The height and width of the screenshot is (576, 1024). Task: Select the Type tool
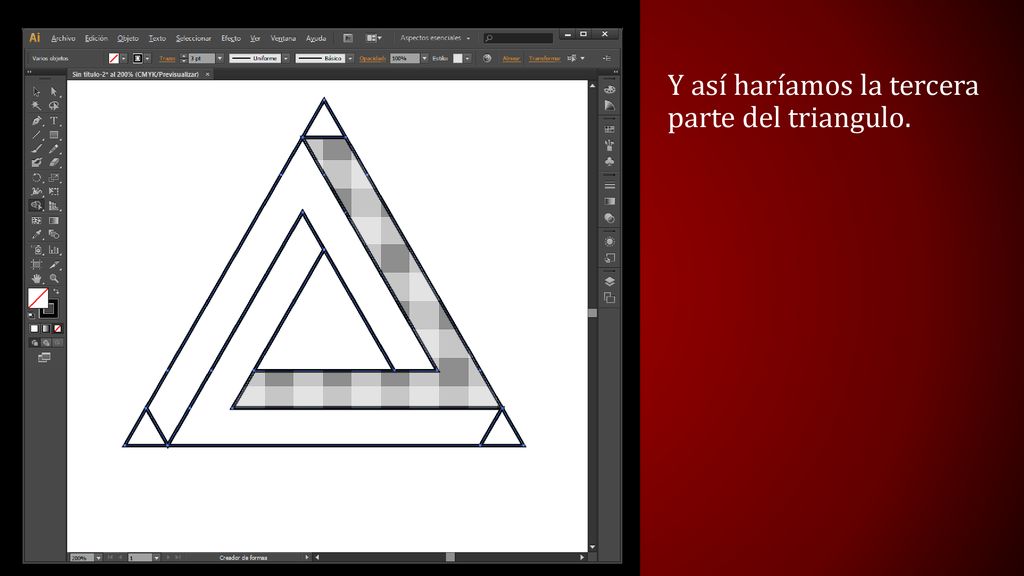[x=54, y=121]
